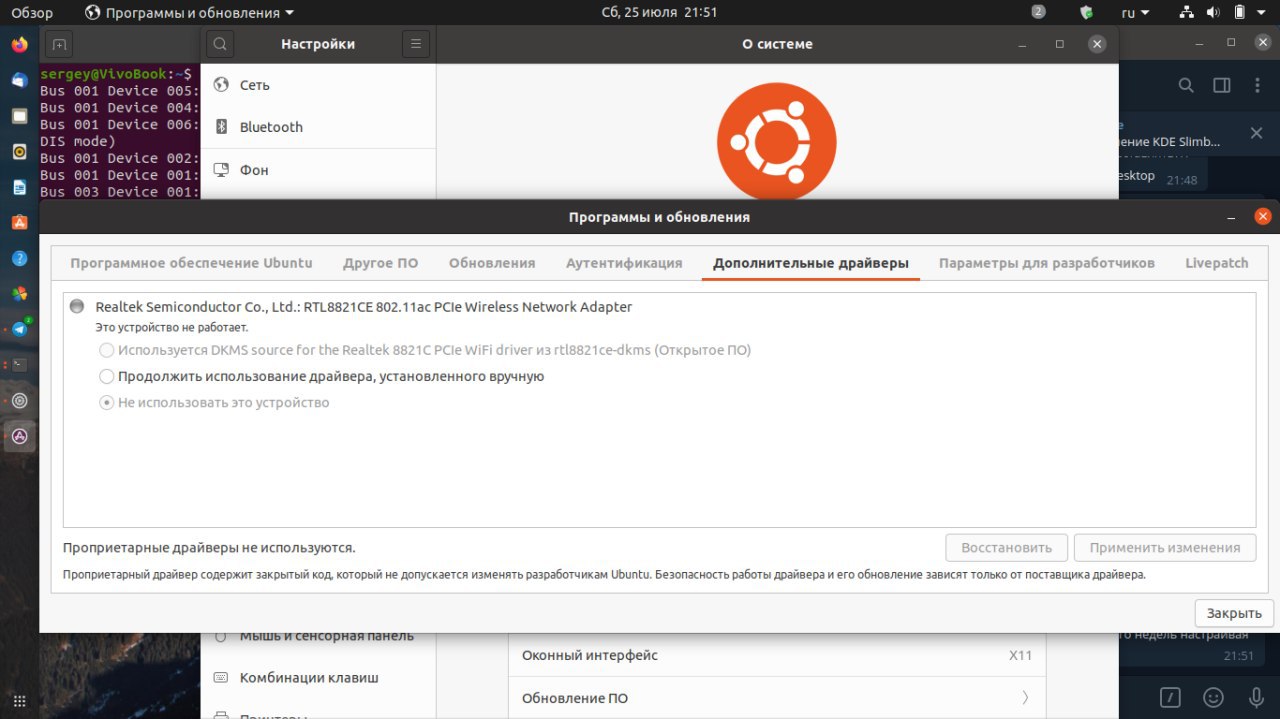Open Settings gear icon in dock
Viewport: 1280px width, 719px height.
click(x=19, y=400)
